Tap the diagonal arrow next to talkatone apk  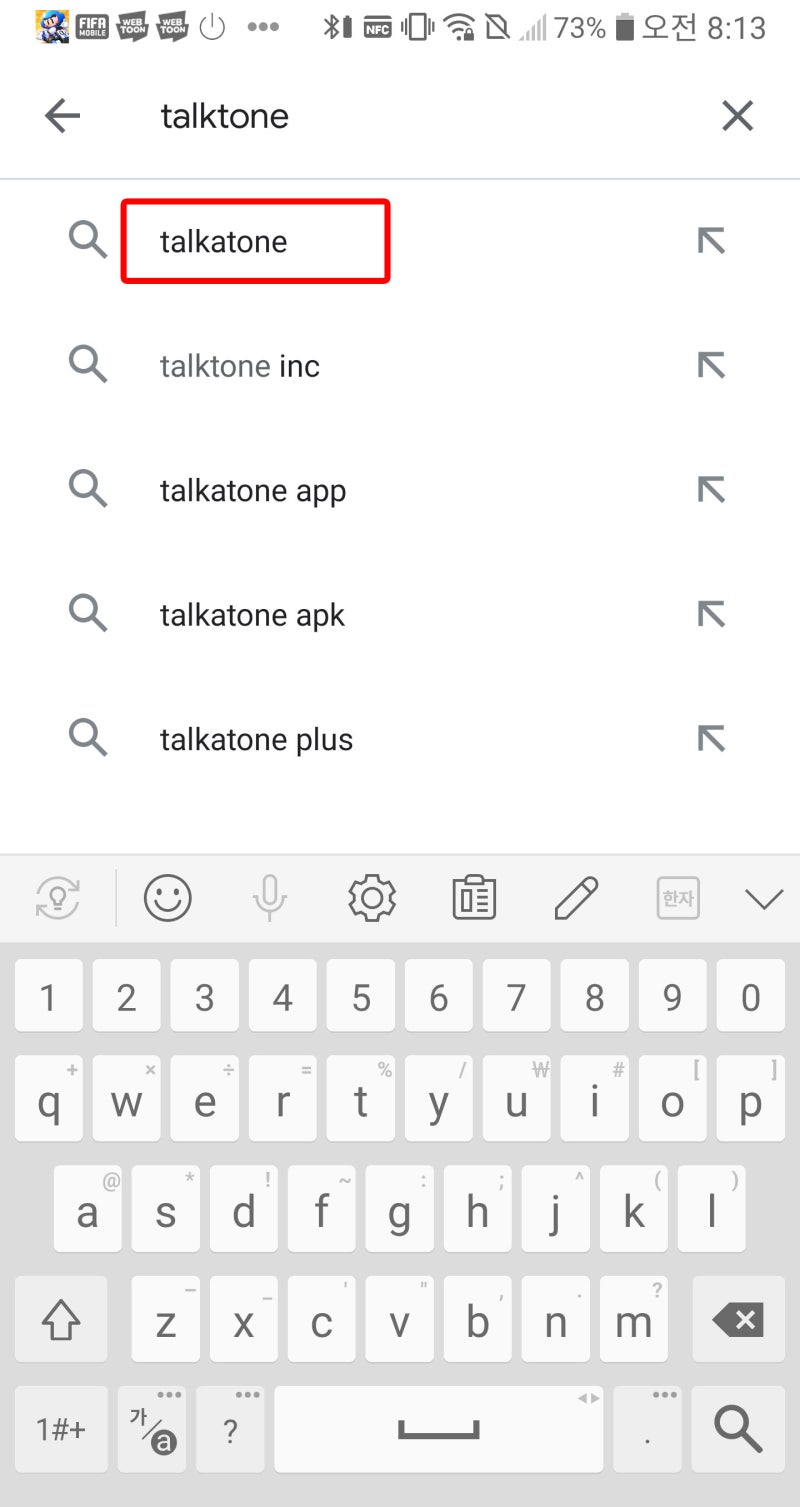[711, 614]
